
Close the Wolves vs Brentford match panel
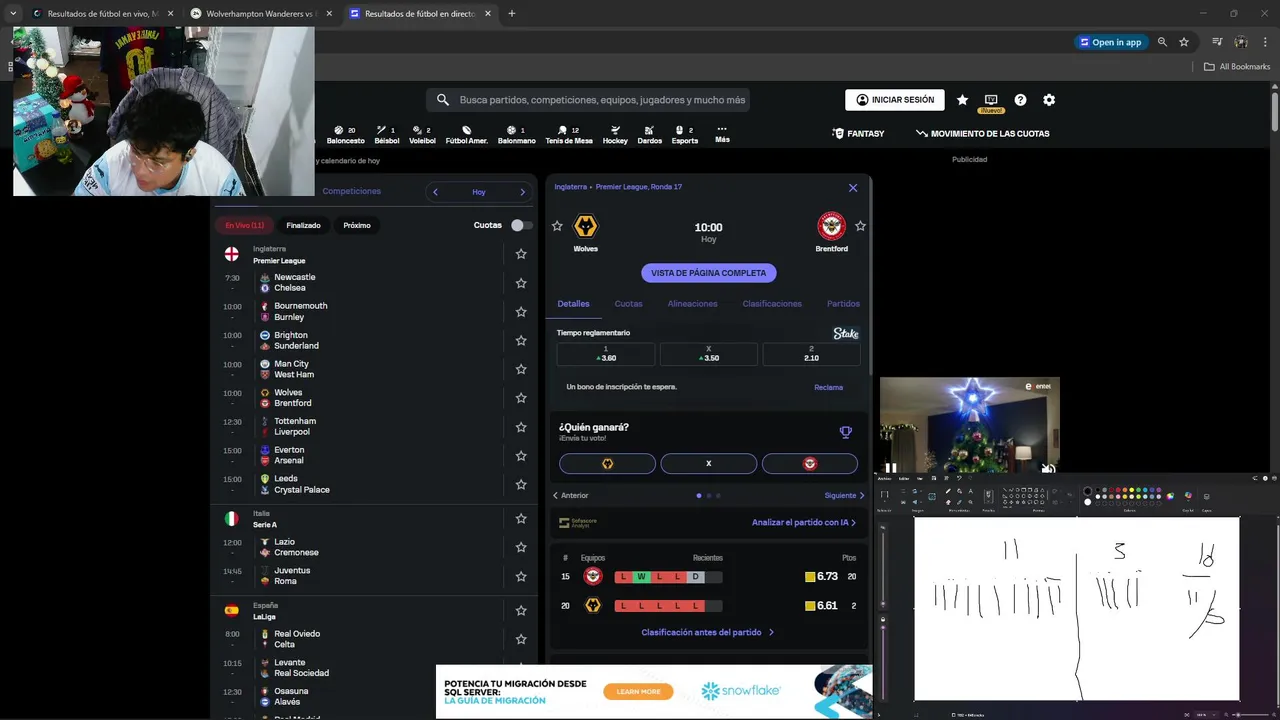click(x=853, y=187)
